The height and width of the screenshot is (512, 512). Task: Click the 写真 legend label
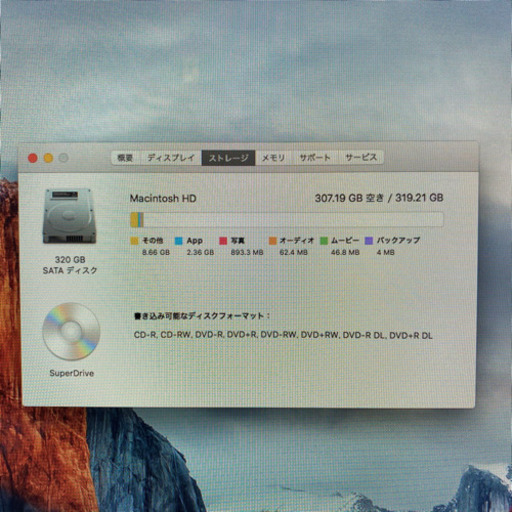click(238, 240)
